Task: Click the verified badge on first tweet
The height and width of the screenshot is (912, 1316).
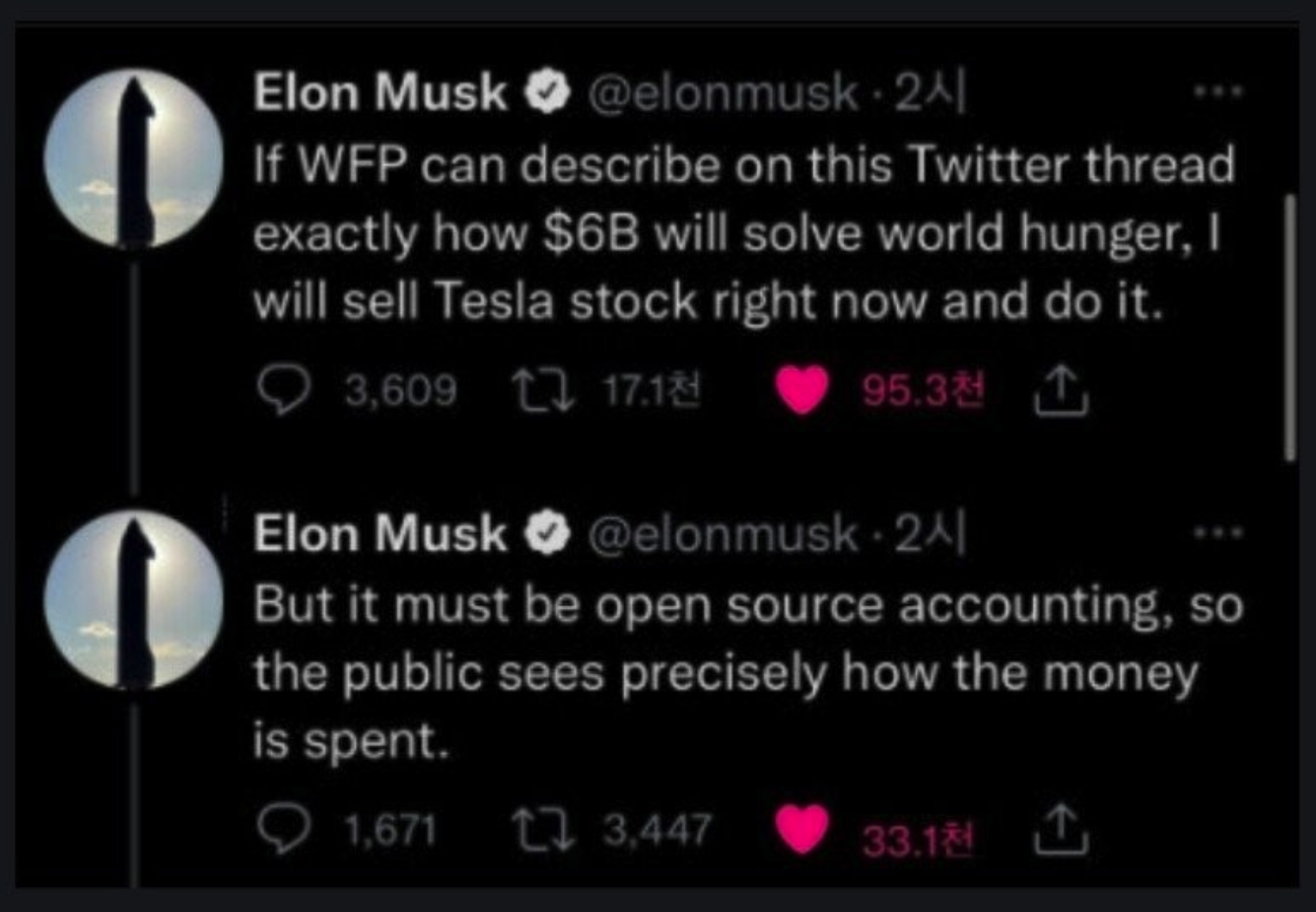Action: [548, 92]
